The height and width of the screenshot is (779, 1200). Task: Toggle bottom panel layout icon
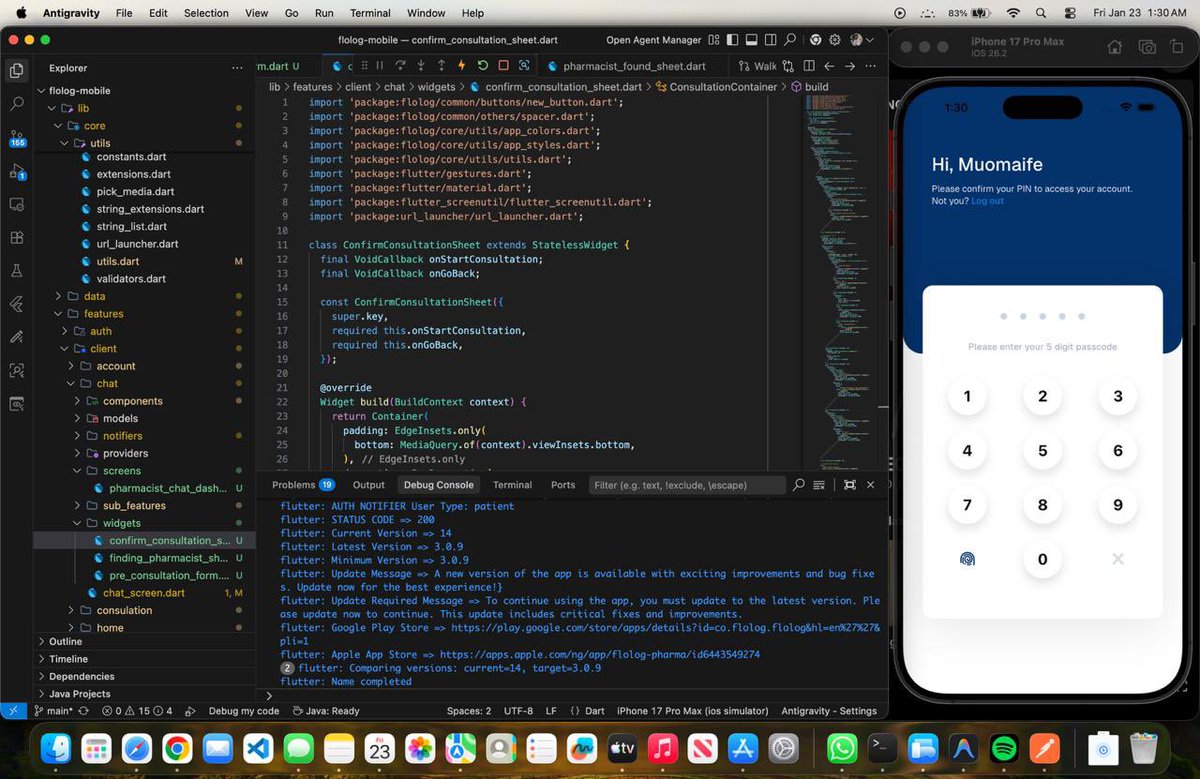click(752, 40)
